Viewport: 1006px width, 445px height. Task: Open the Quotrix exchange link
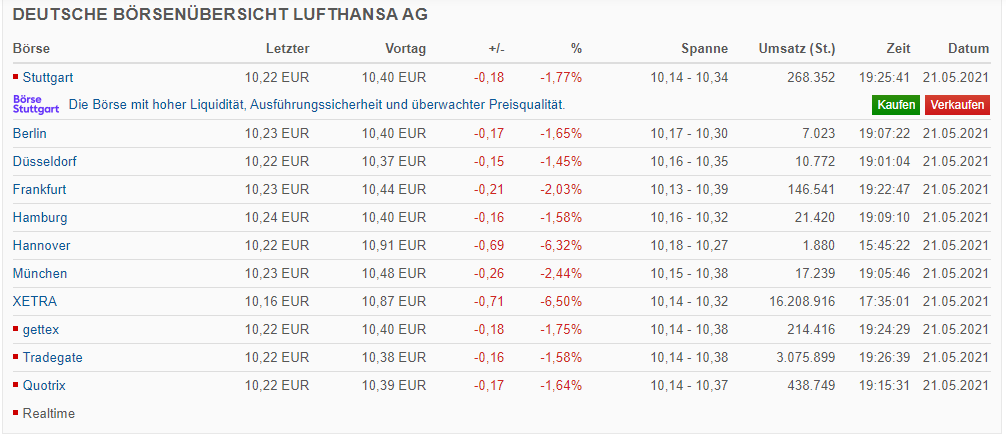click(x=48, y=385)
